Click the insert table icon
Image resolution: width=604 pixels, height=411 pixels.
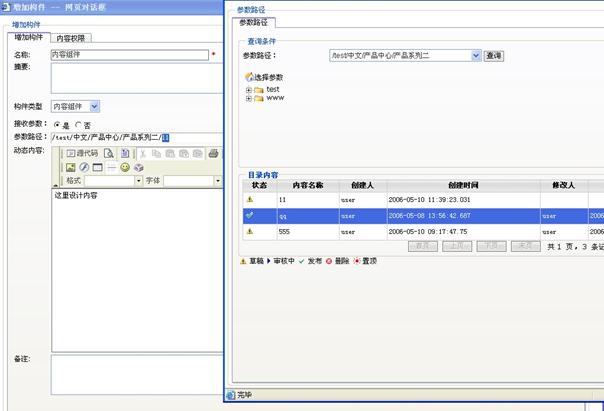(98, 167)
